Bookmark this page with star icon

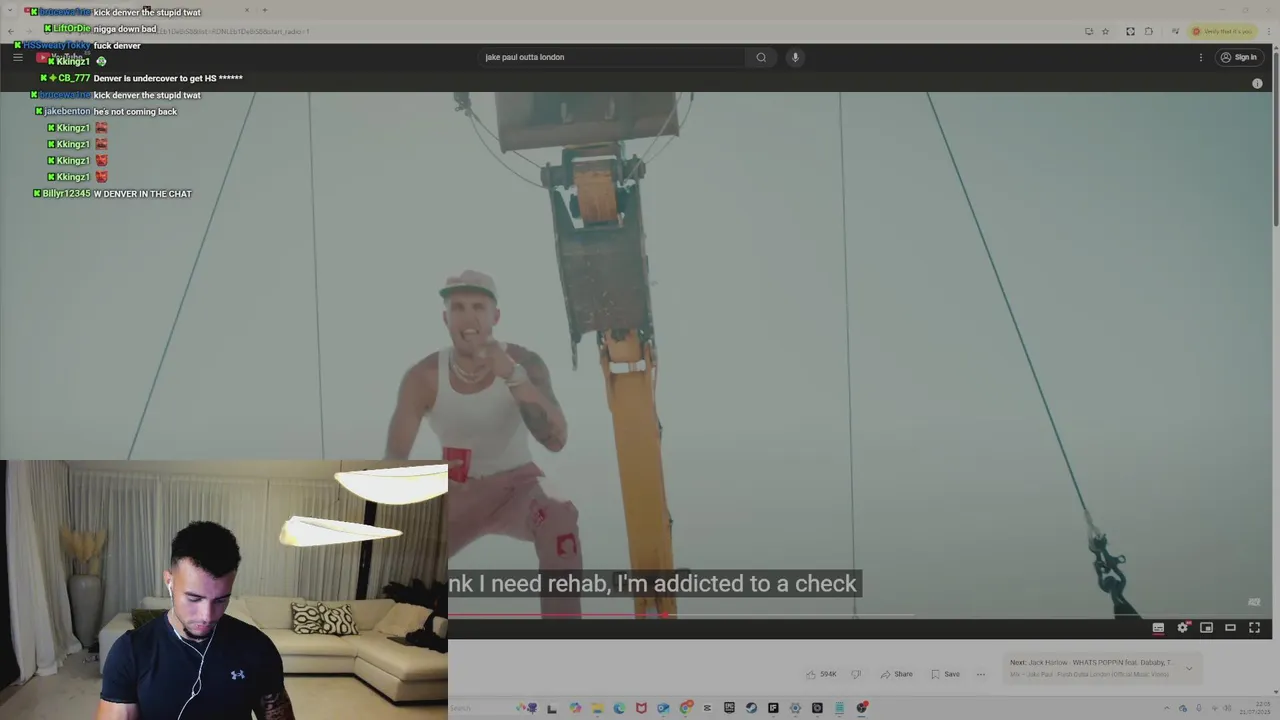click(x=1105, y=31)
